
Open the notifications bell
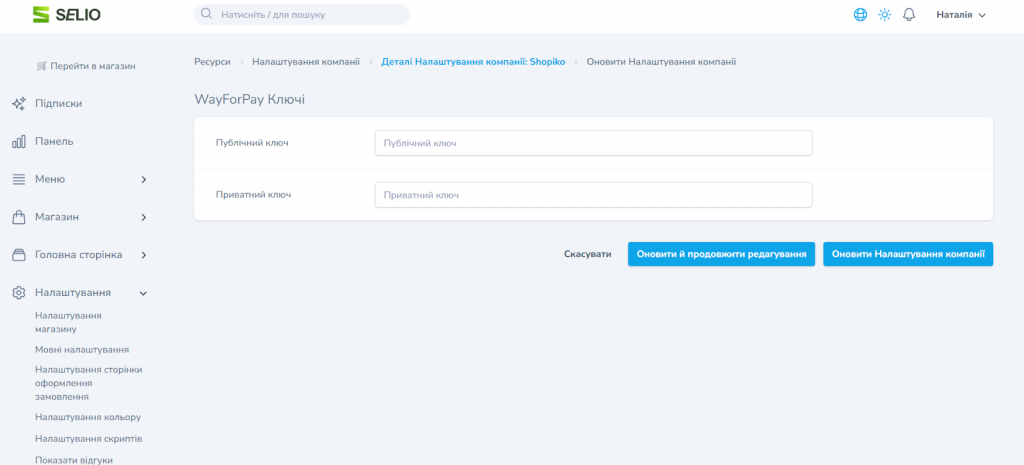click(909, 15)
